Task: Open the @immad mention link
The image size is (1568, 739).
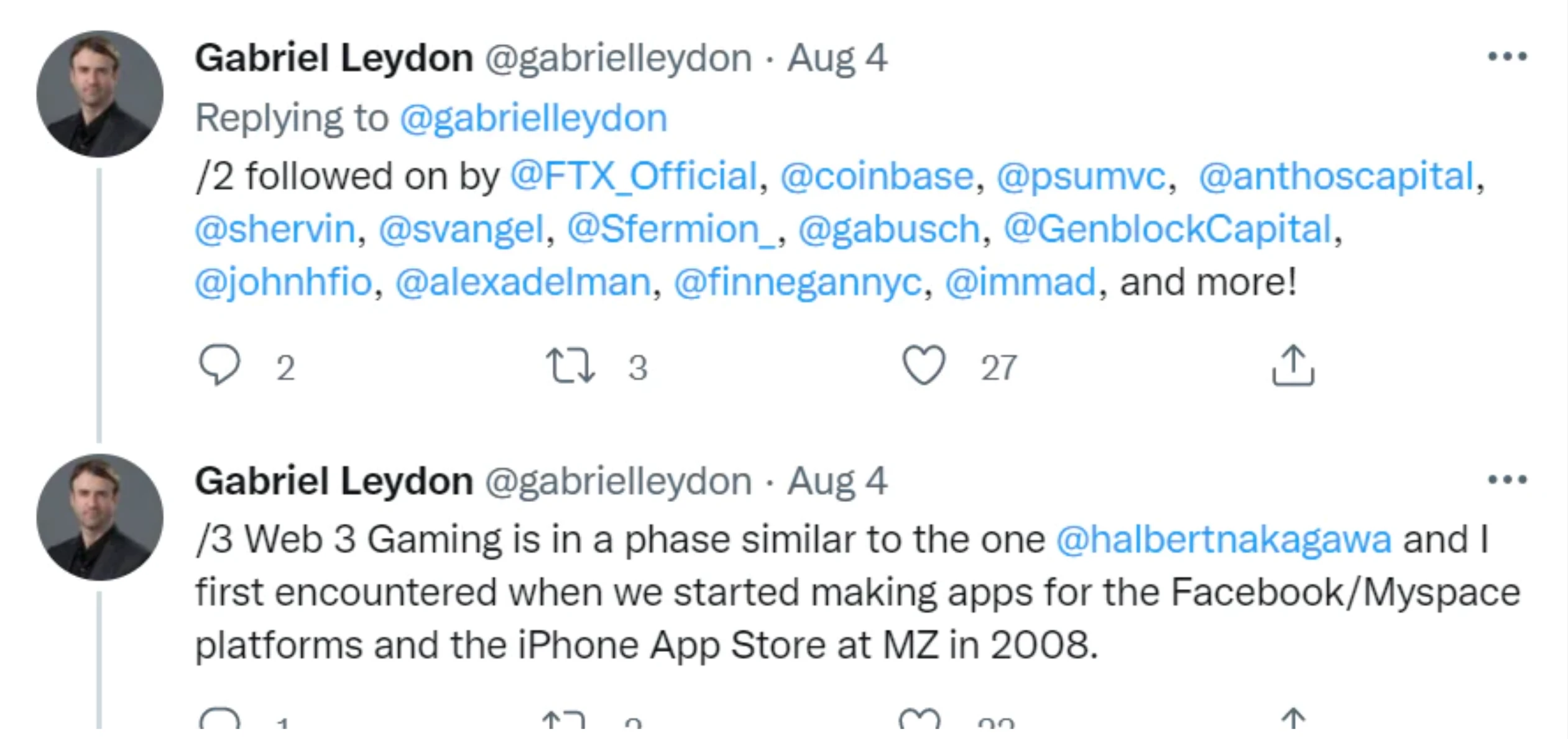Action: point(1020,282)
